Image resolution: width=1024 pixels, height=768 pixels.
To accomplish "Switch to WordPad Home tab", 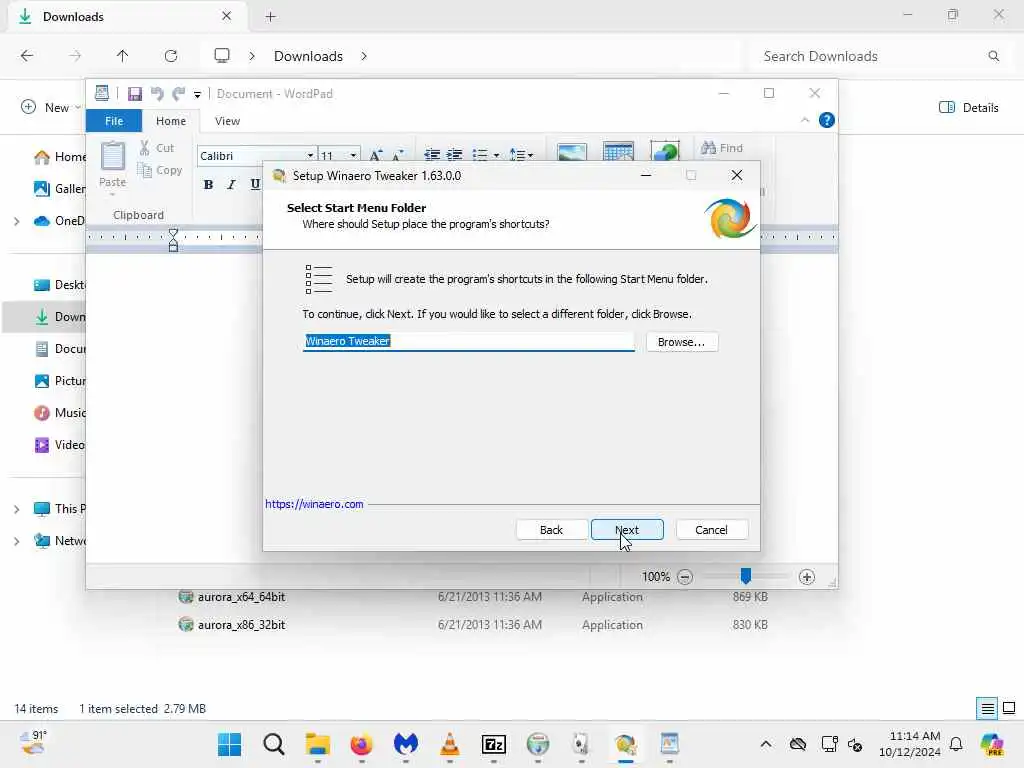I will point(170,121).
